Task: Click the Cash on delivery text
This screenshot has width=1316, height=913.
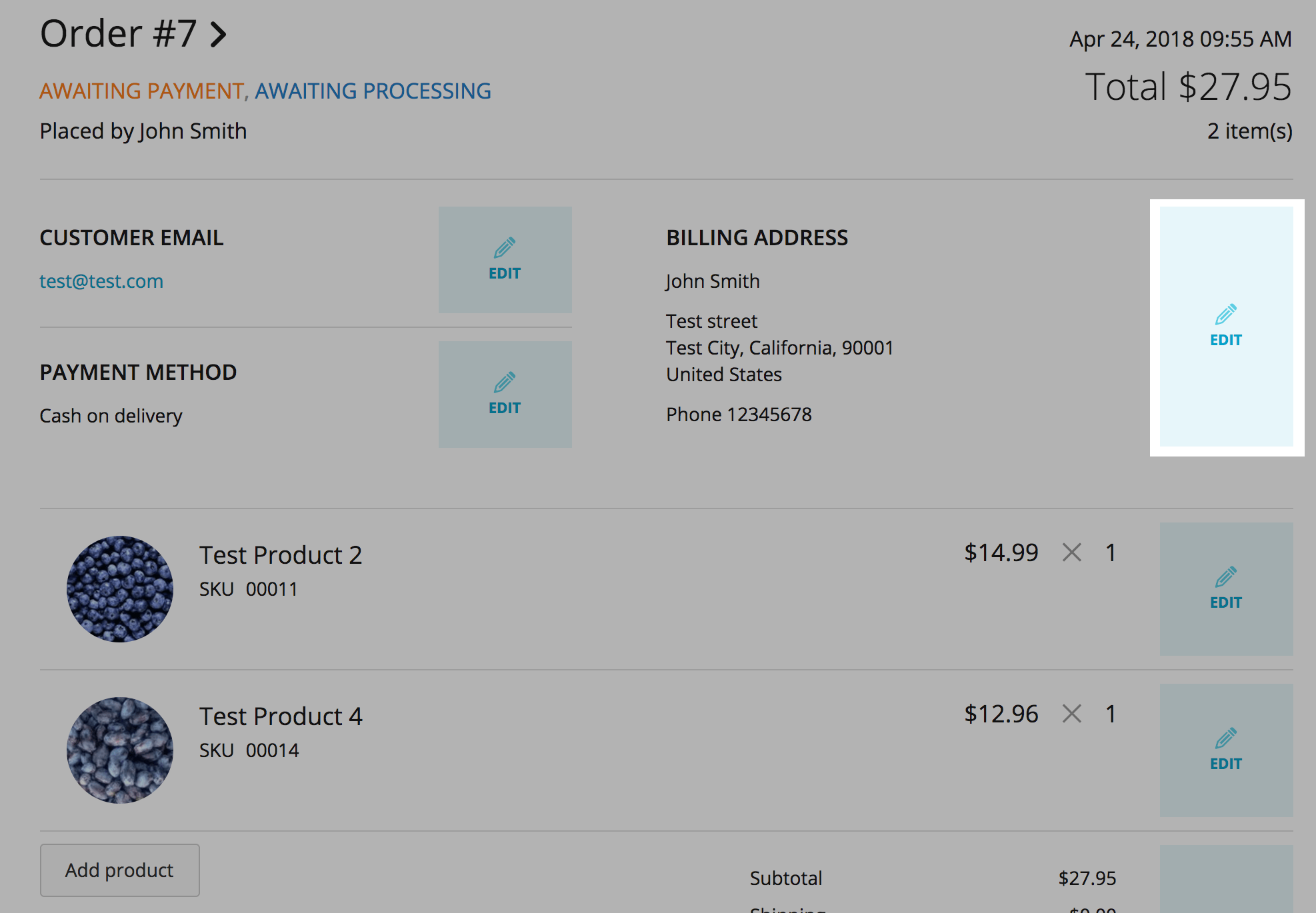Action: pyautogui.click(x=111, y=416)
